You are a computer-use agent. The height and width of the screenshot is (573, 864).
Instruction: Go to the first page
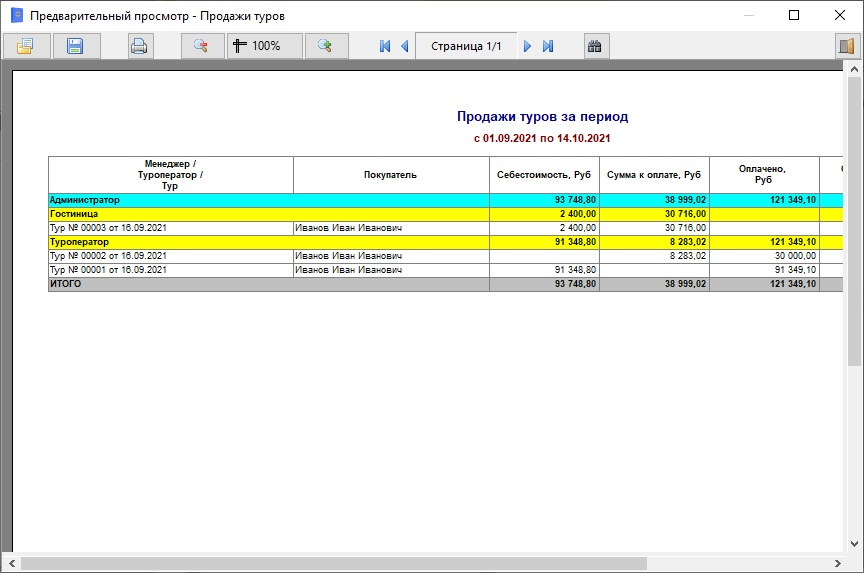385,46
